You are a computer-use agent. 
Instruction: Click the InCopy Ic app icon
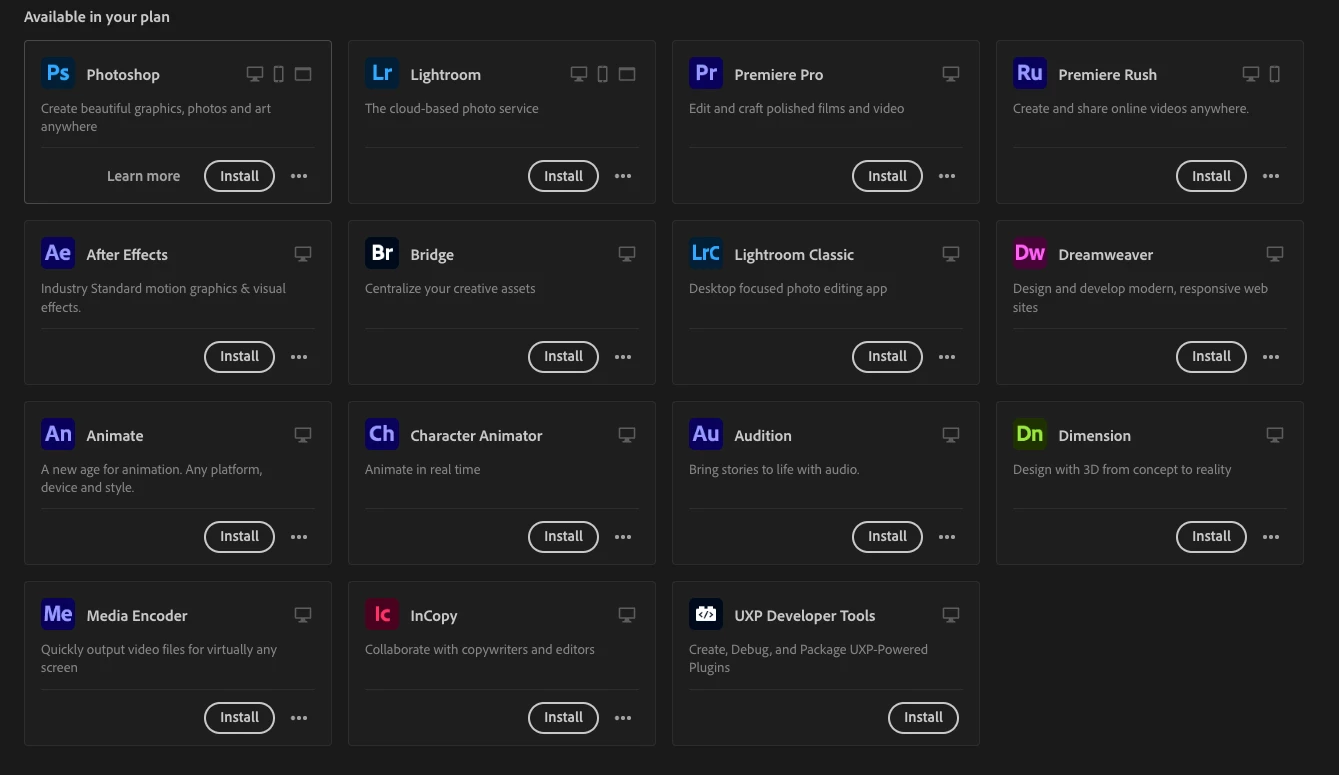(x=382, y=614)
